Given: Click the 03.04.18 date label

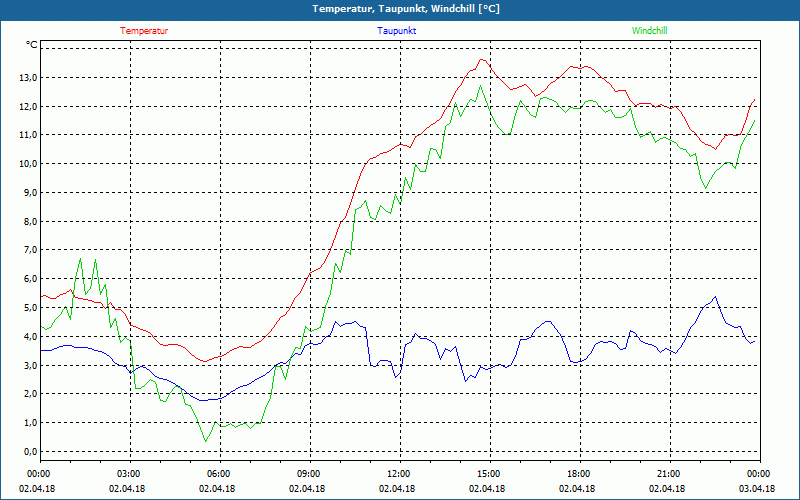Looking at the screenshot, I should pyautogui.click(x=757, y=489).
